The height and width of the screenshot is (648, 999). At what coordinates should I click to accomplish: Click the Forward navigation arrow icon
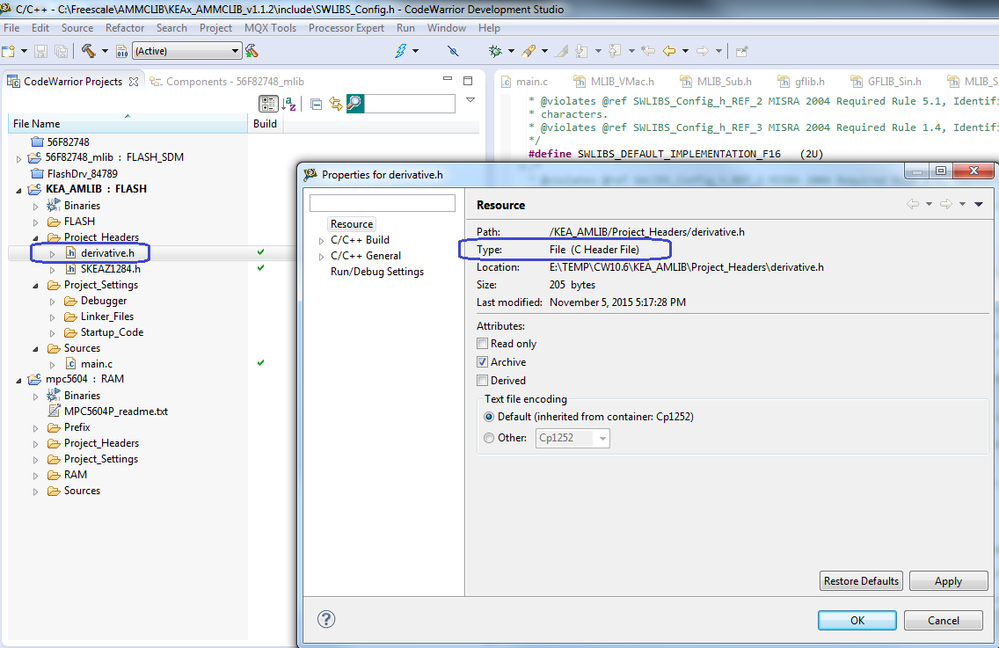point(702,51)
